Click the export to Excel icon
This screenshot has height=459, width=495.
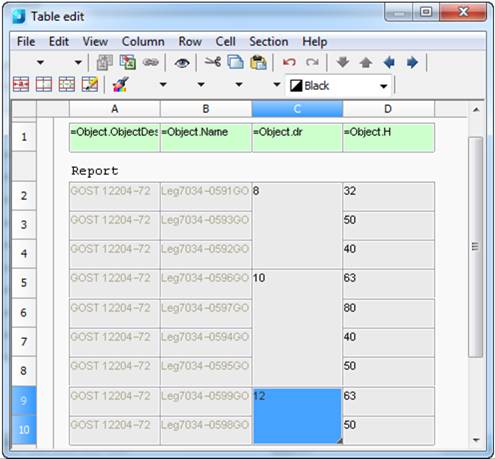pos(128,62)
